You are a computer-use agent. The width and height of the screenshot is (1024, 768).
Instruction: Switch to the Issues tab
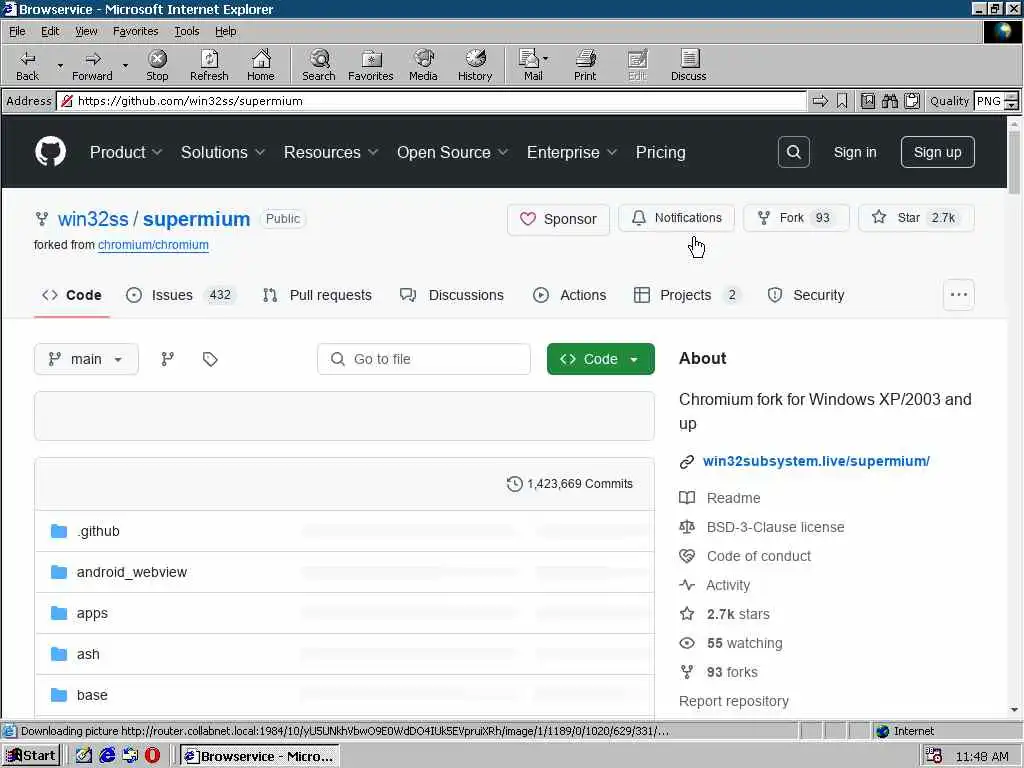tap(180, 295)
